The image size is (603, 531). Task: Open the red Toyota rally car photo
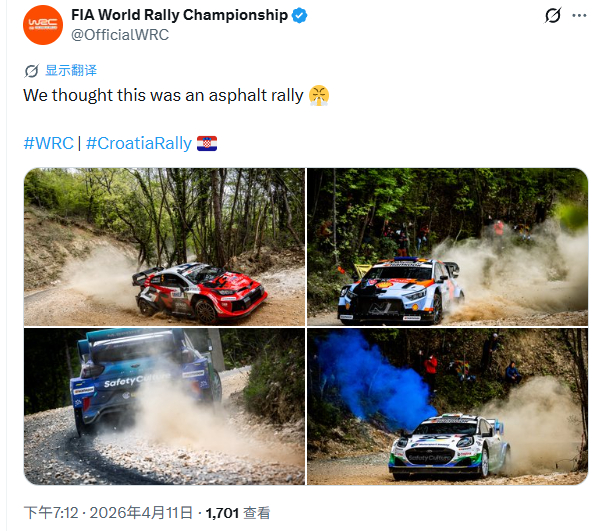164,247
